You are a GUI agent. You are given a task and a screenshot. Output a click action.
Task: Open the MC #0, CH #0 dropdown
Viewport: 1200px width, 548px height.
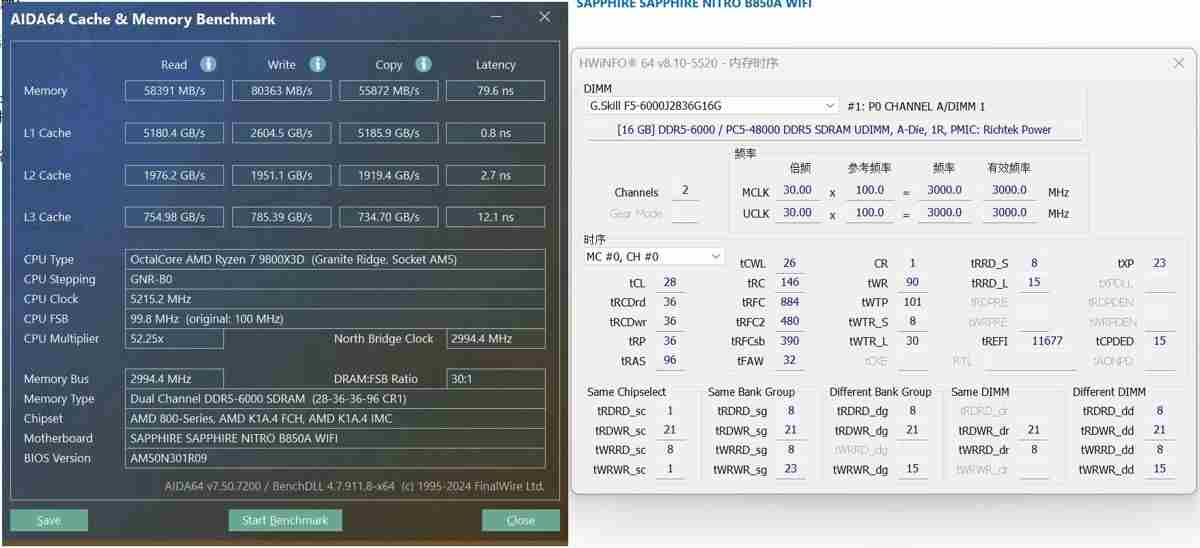tap(654, 257)
